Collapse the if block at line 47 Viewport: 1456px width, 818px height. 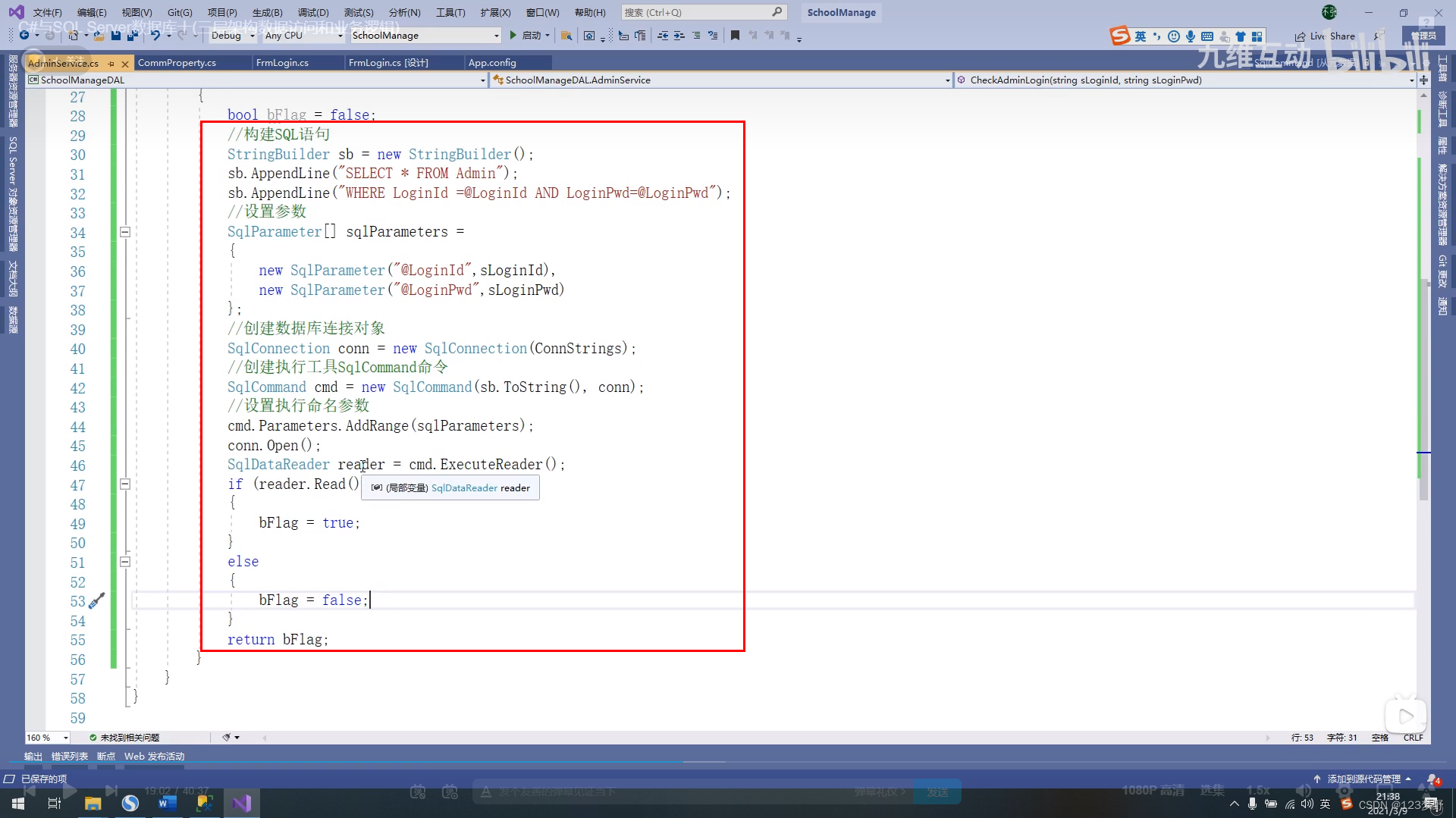click(x=125, y=484)
